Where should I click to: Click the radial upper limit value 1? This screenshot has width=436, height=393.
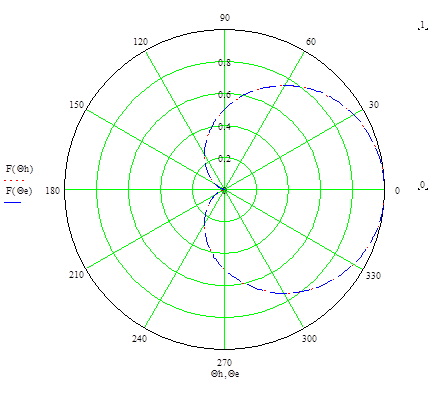pyautogui.click(x=423, y=25)
